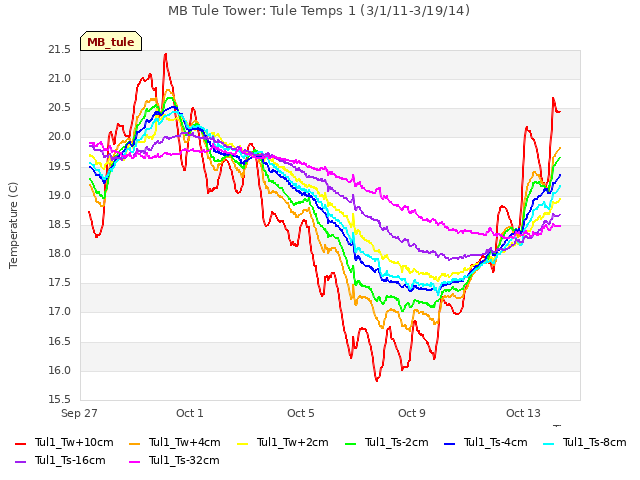Viewport: 640px width, 480px height.
Task: Click the 19.5 y-axis tick label
Action: coord(59,166)
